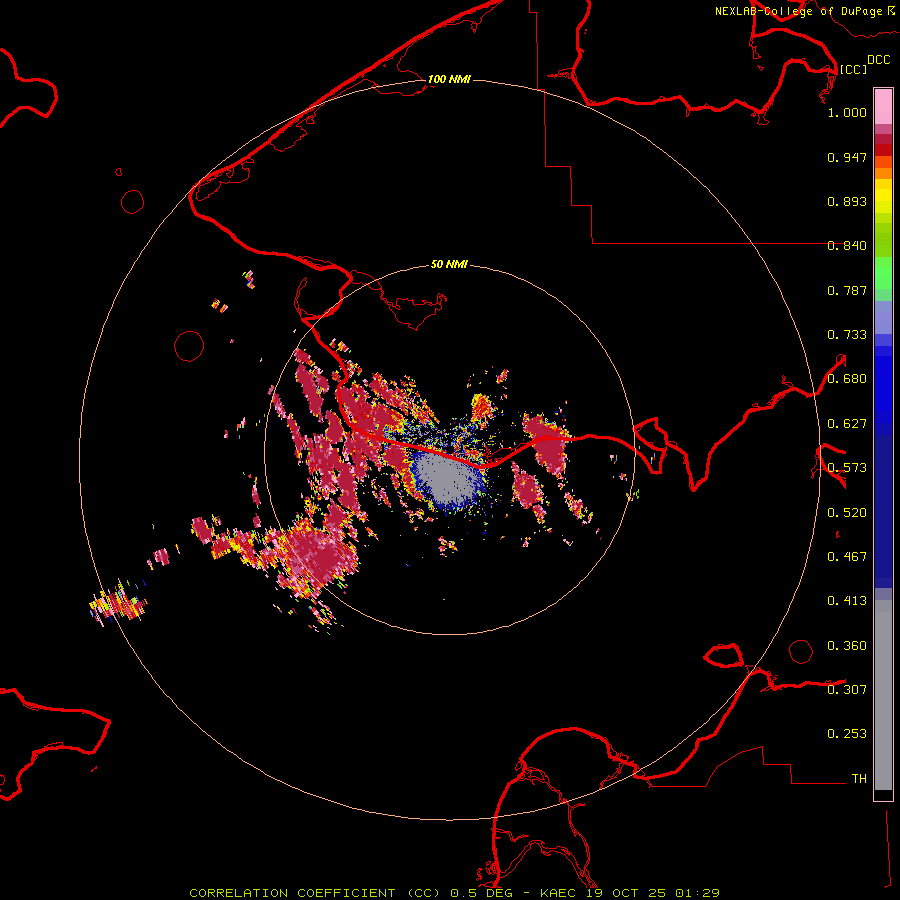Click the 100 NMI range ring label
The height and width of the screenshot is (900, 900).
[x=449, y=79]
